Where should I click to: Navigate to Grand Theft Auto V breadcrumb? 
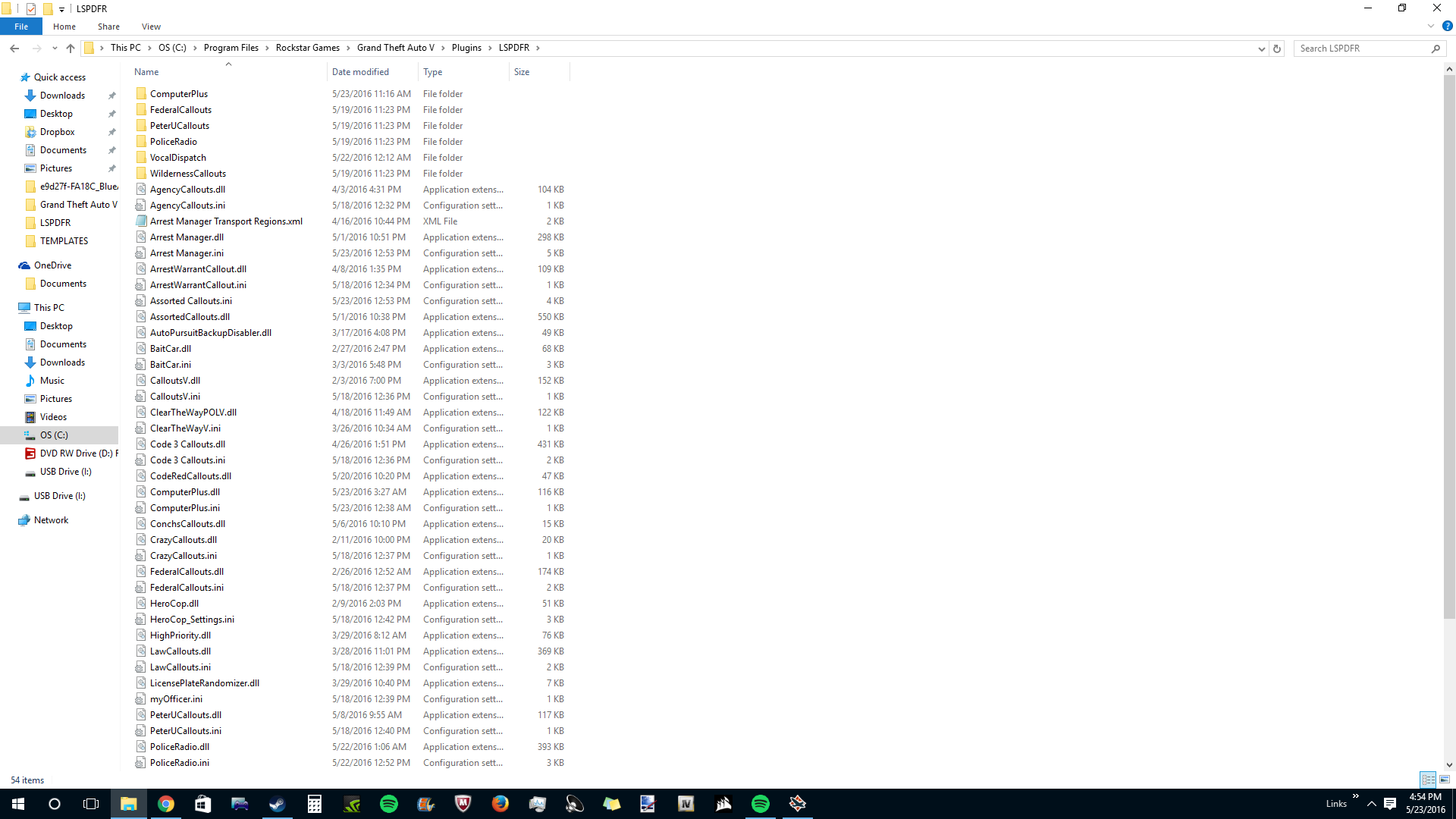(395, 48)
